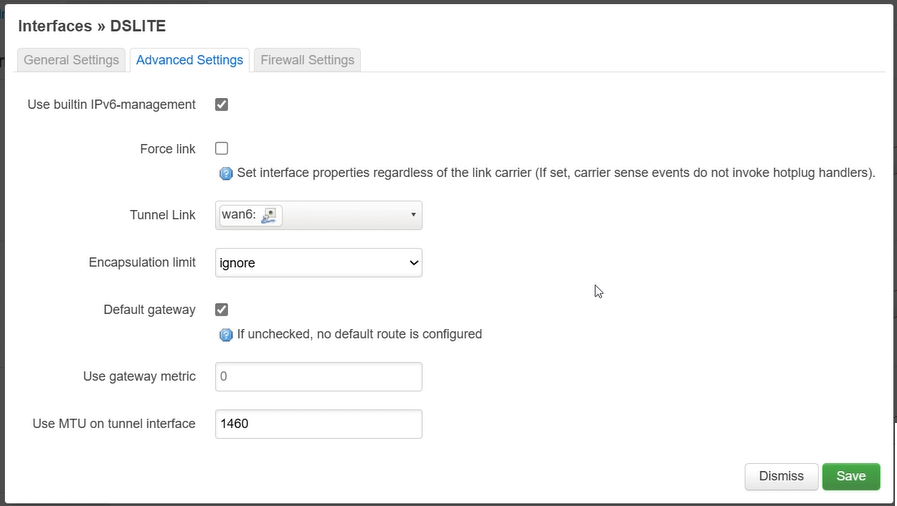
Task: Click the 'Encapsulation limit' label text
Action: (142, 263)
